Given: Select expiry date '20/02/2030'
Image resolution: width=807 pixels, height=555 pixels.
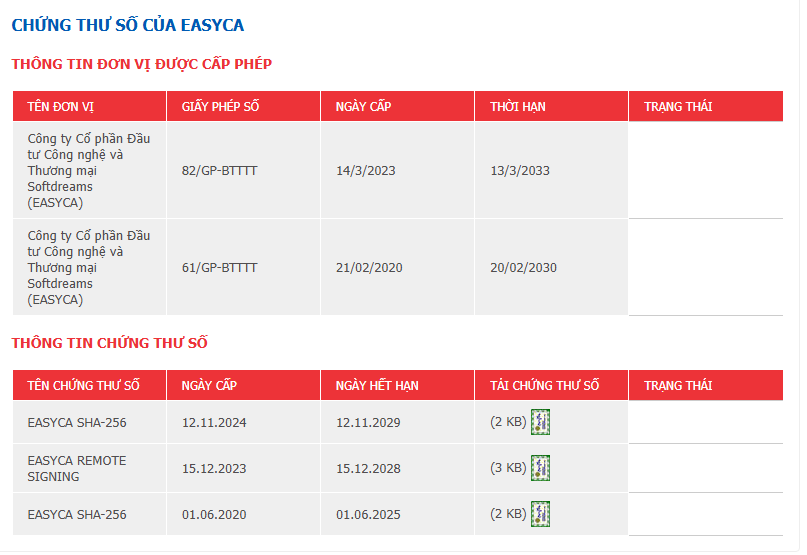Looking at the screenshot, I should pos(523,268).
